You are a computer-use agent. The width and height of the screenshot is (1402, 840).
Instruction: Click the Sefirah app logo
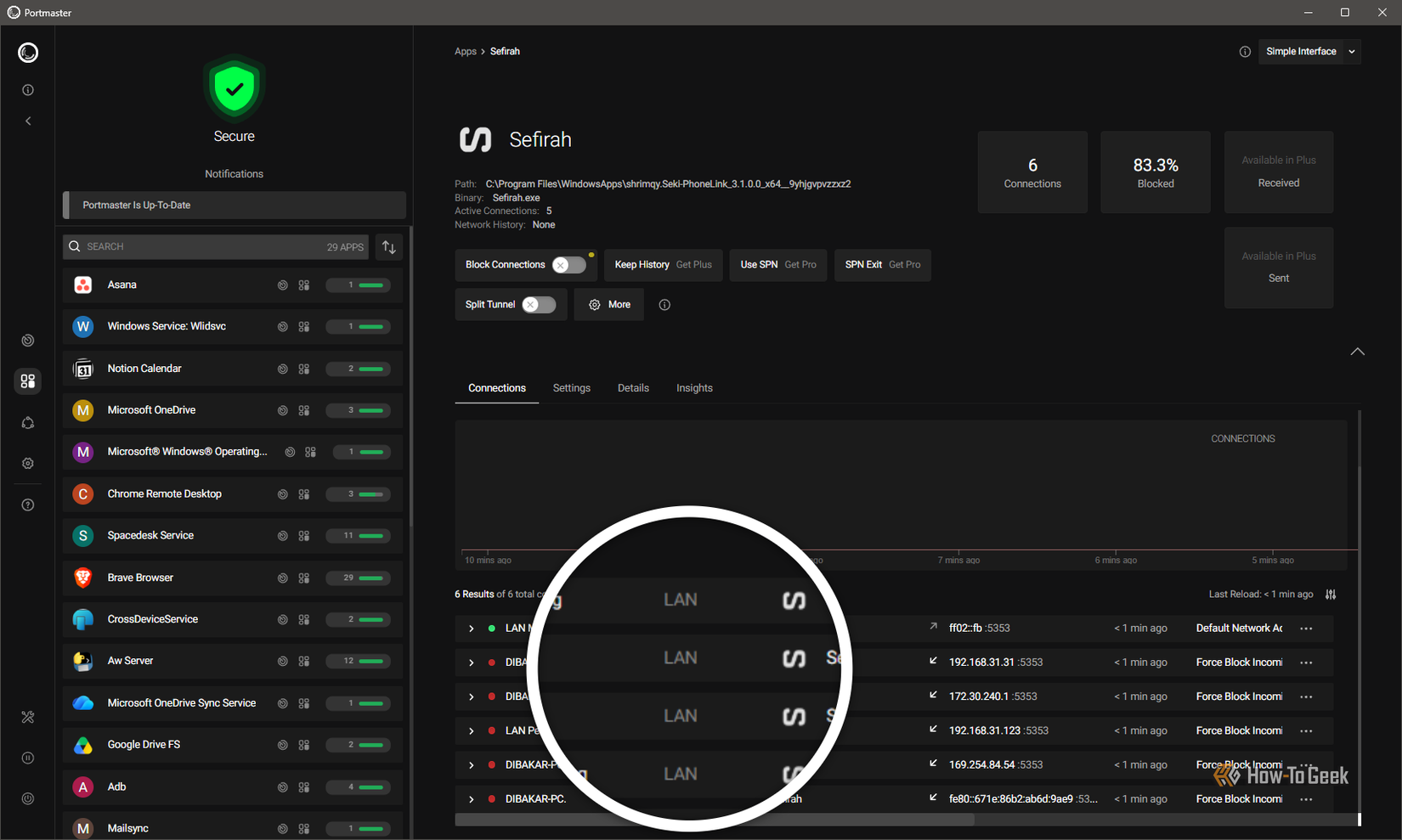(x=476, y=140)
